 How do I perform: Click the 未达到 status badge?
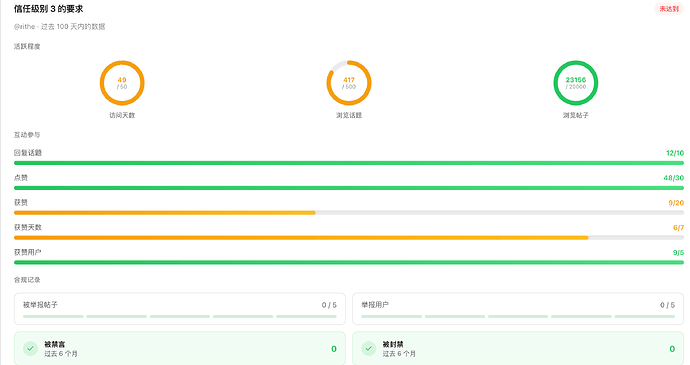[x=668, y=9]
